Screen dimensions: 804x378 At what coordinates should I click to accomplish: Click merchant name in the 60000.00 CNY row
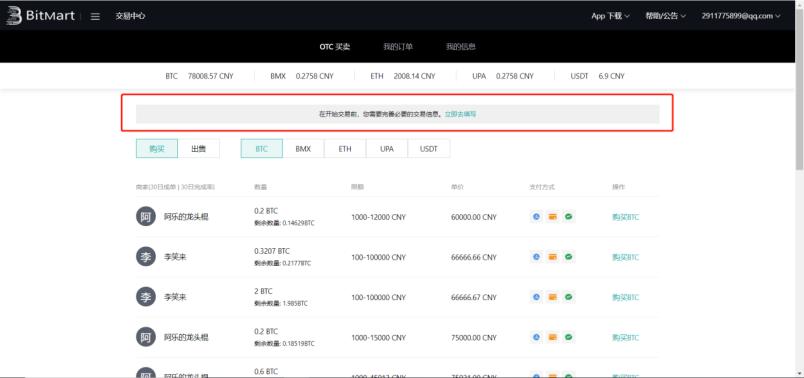186,217
